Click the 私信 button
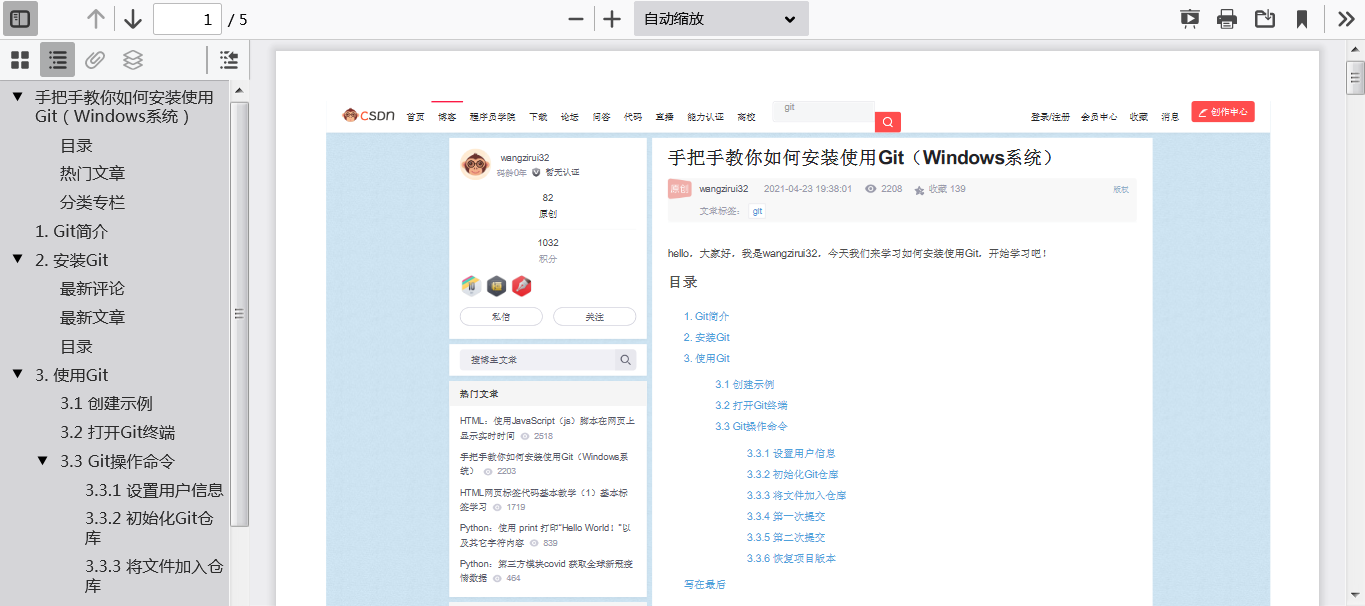Image resolution: width=1365 pixels, height=606 pixels. point(501,317)
